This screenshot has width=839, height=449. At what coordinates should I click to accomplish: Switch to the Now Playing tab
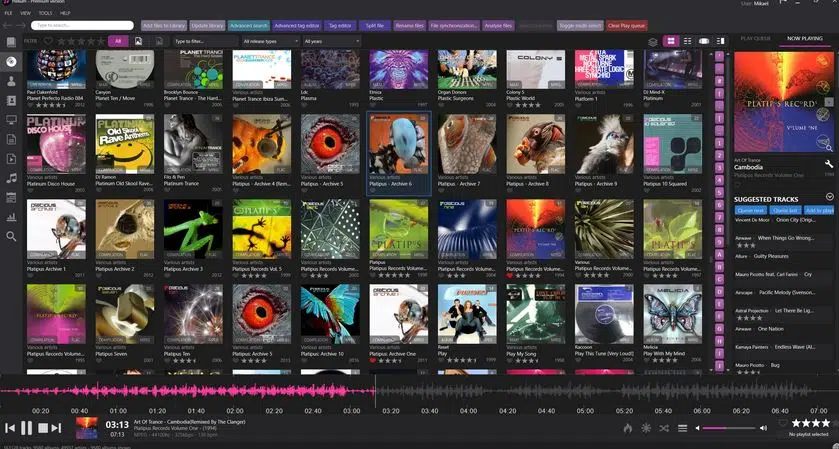(x=805, y=39)
